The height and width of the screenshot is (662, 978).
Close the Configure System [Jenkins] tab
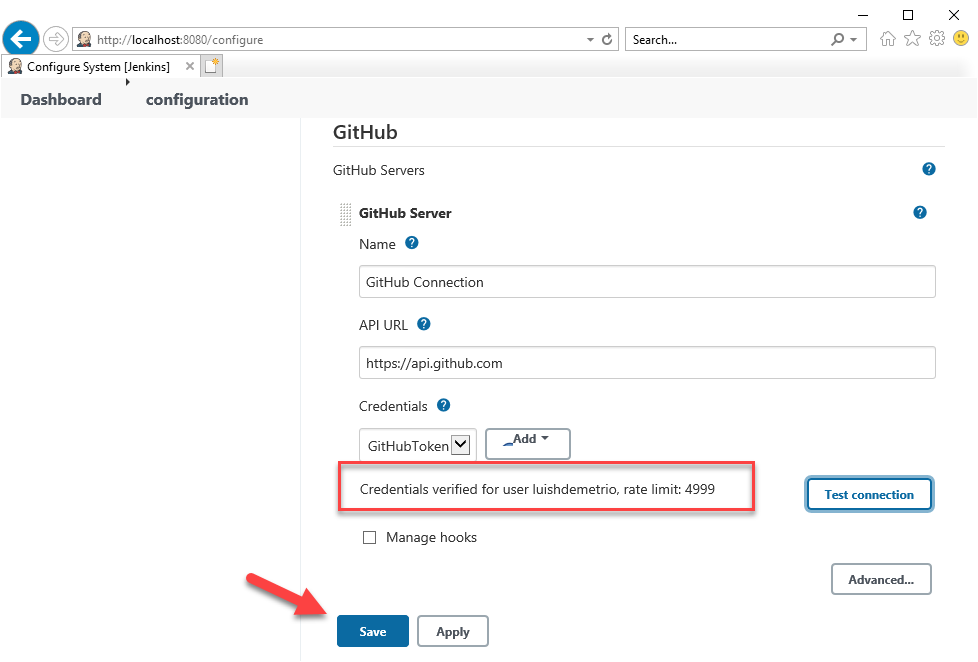tap(190, 66)
